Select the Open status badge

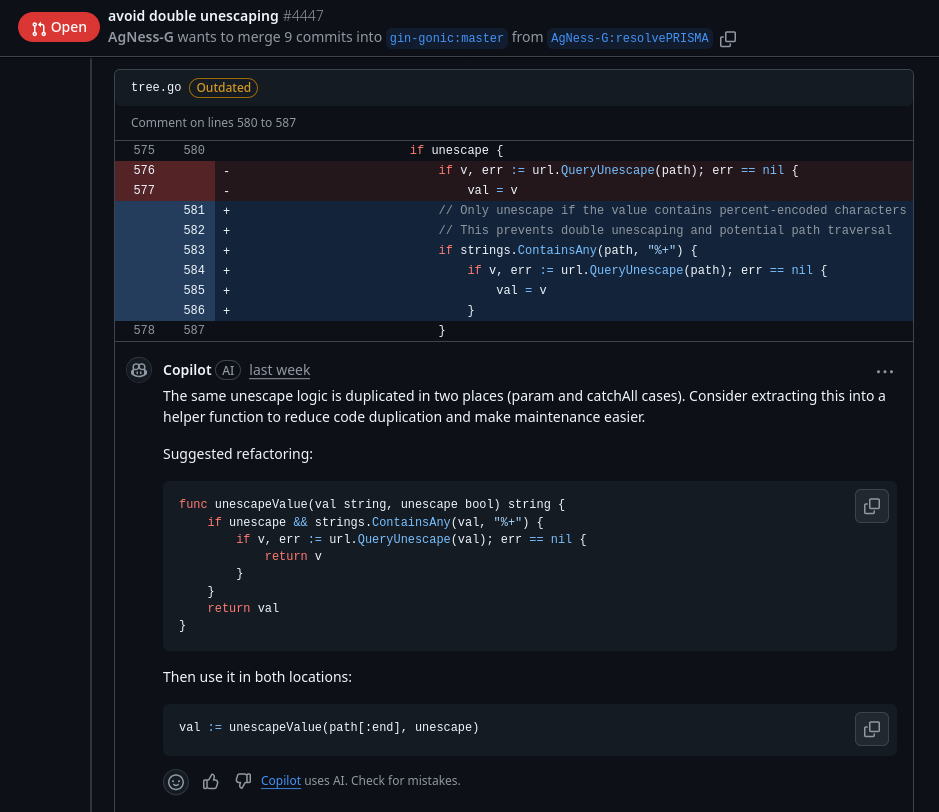click(58, 27)
